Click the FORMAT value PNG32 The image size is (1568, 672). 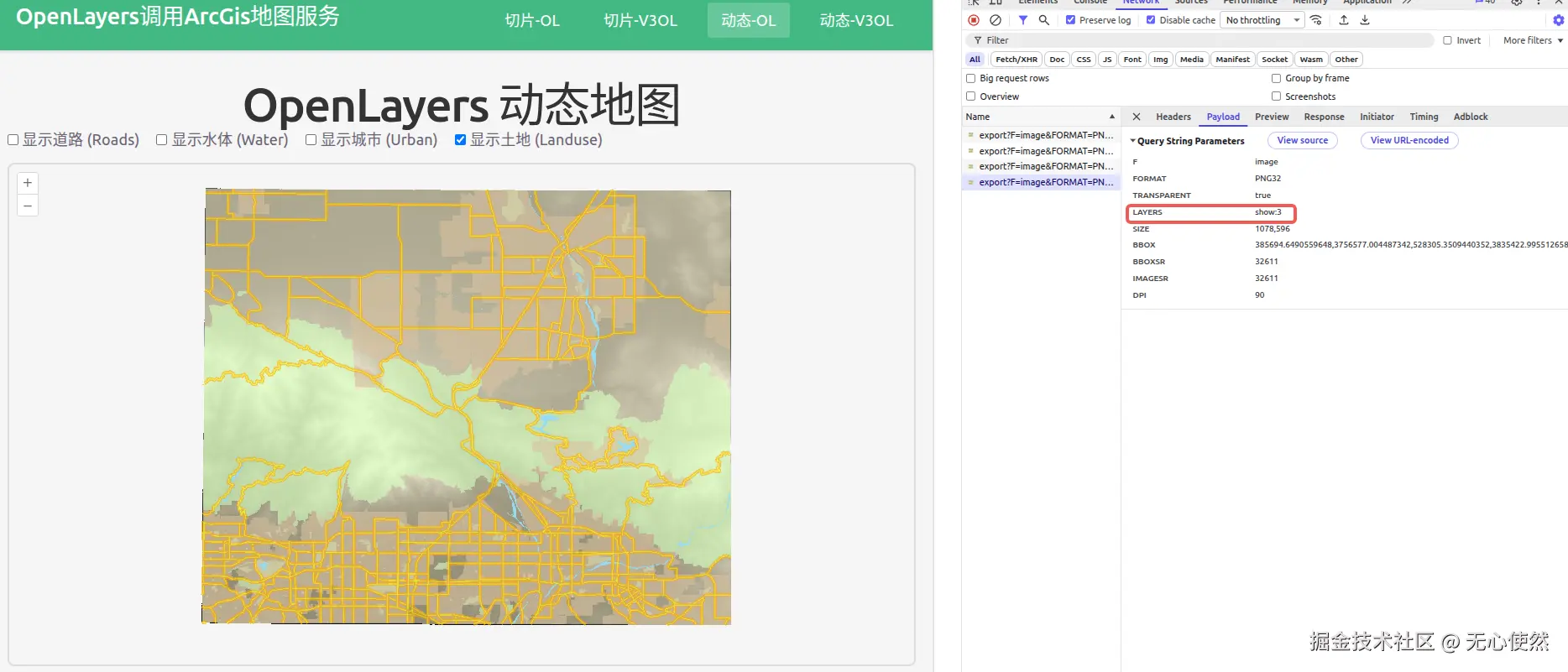pyautogui.click(x=1267, y=179)
